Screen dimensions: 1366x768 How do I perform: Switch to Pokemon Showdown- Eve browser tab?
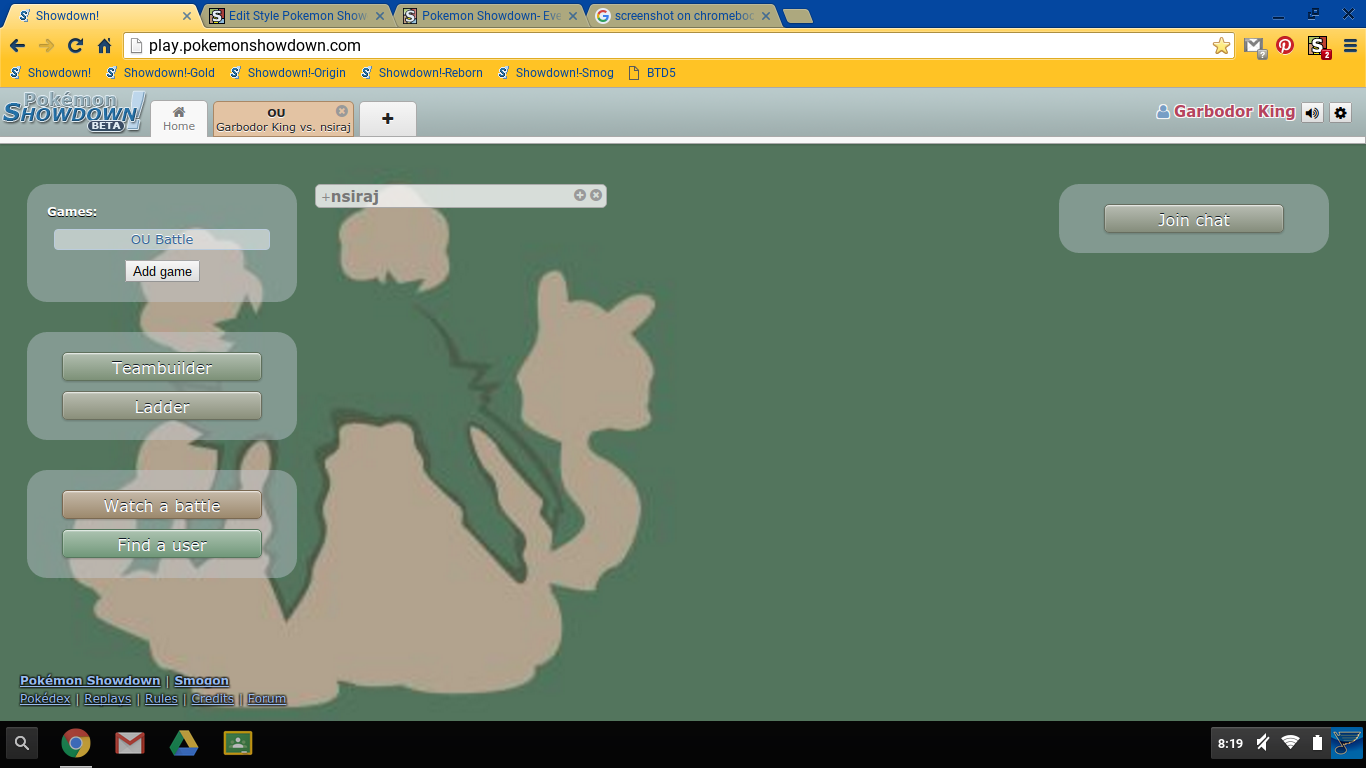[490, 16]
